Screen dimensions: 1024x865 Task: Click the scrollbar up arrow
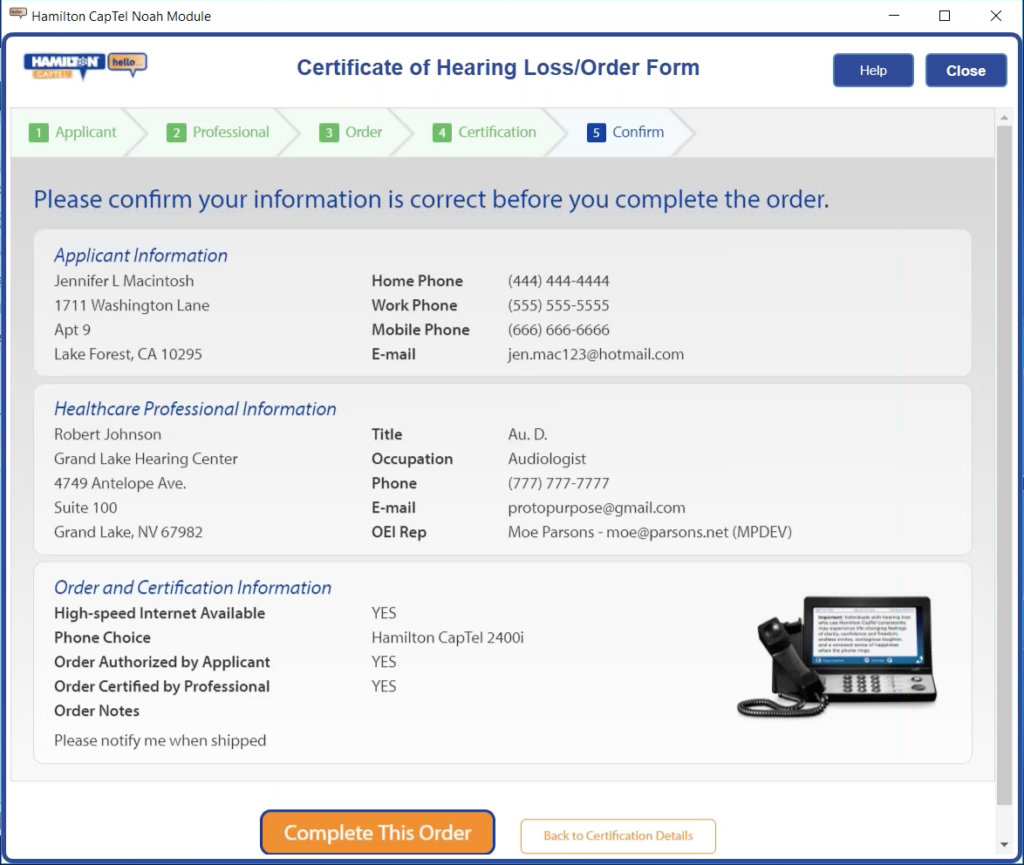[x=1004, y=118]
